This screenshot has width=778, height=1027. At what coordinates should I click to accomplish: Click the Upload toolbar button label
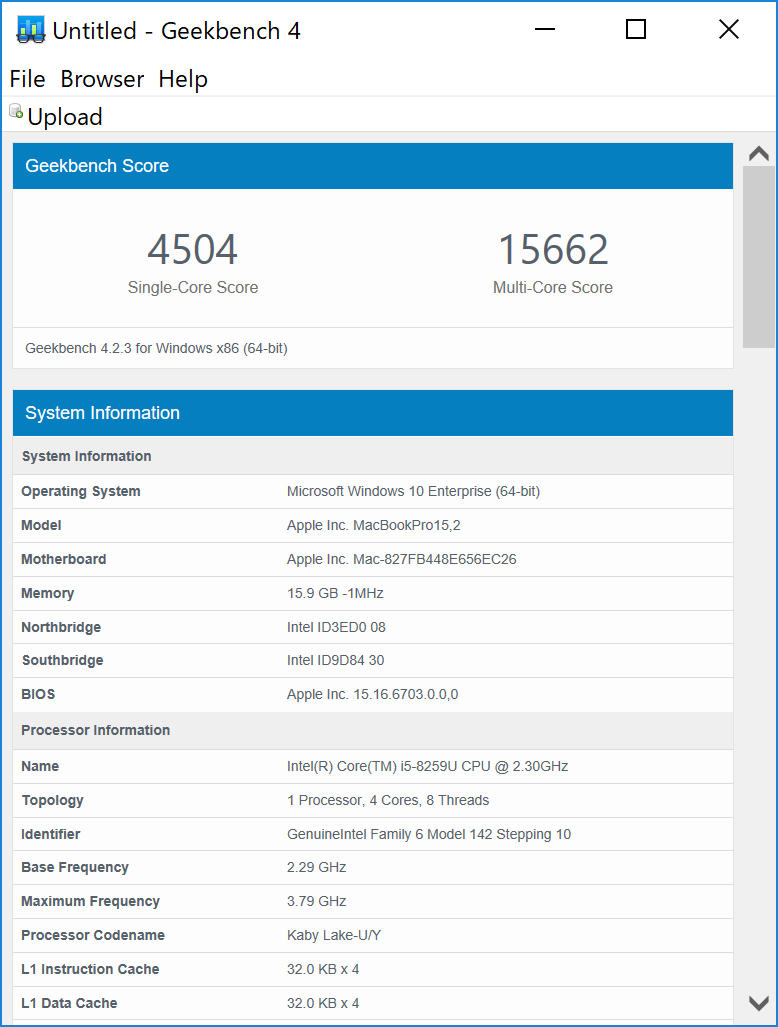(65, 117)
